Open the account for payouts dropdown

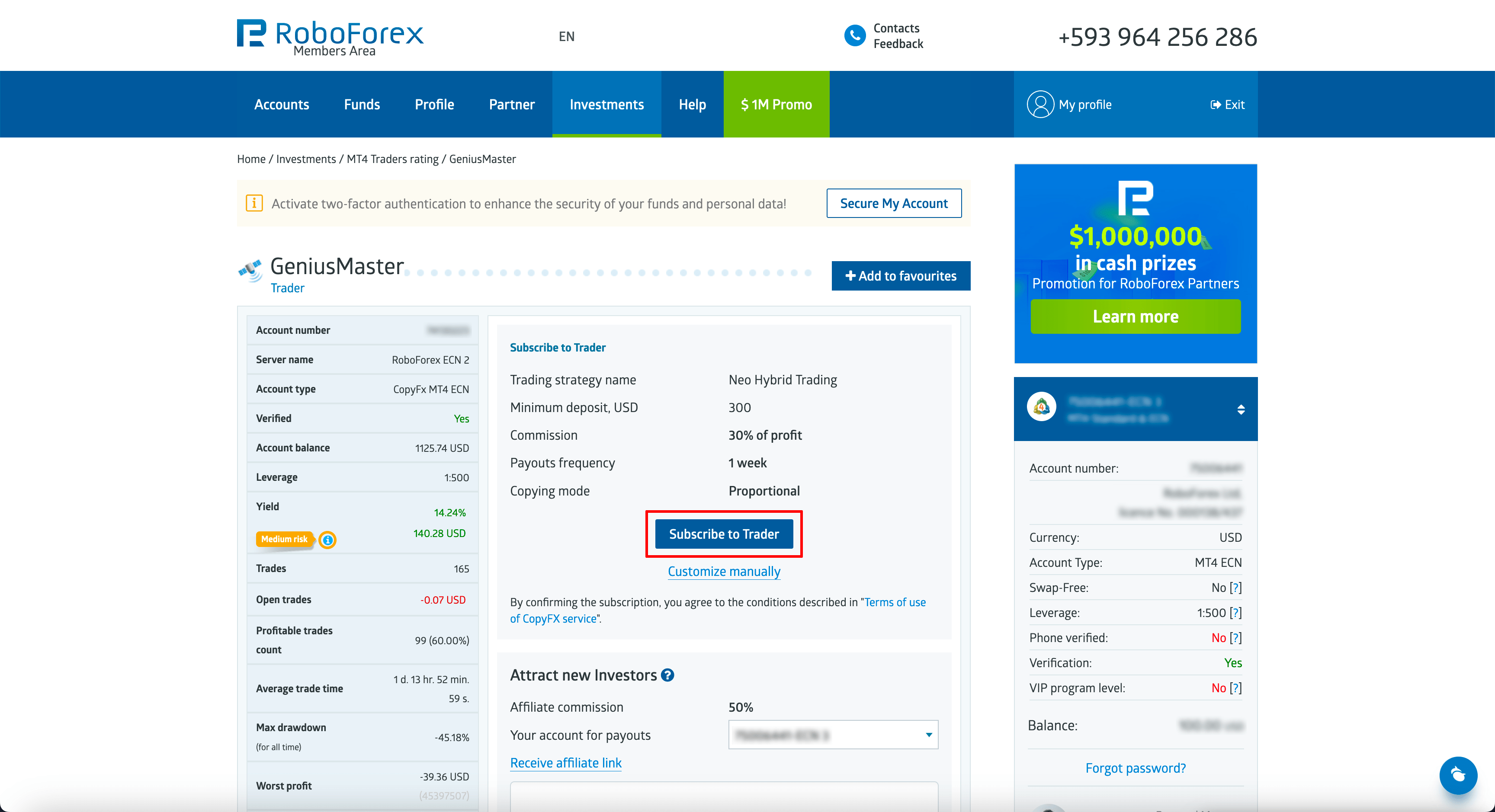pos(833,735)
